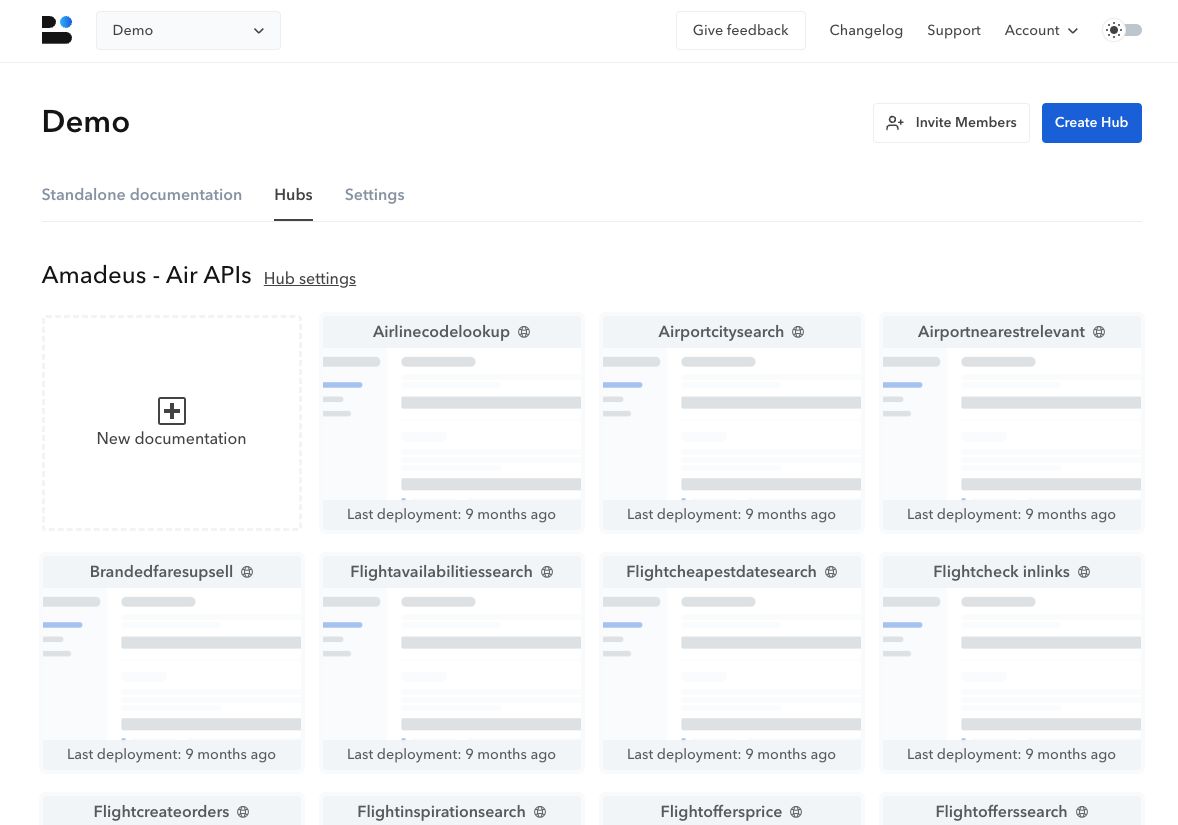
Task: Click the globe icon beside Flightcheck inlinks
Action: point(1084,571)
